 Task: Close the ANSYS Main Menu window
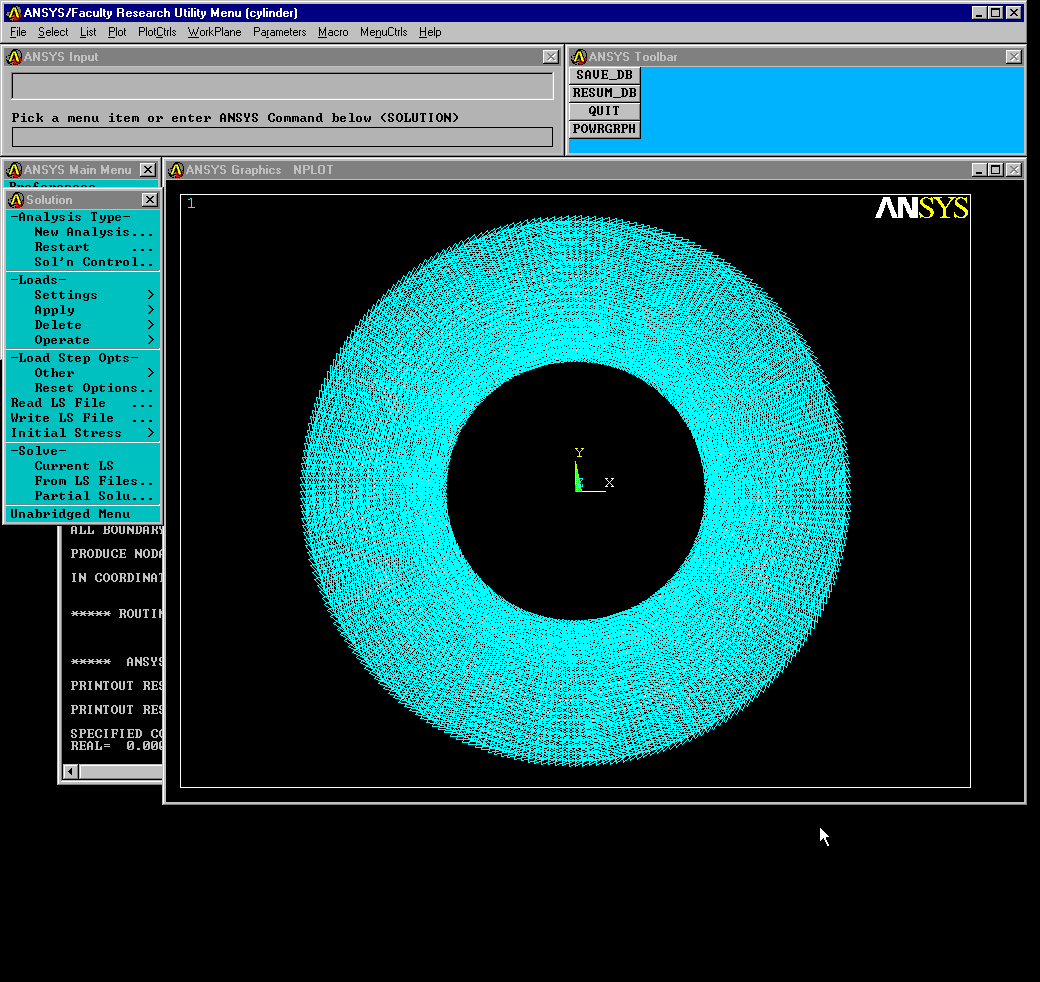148,170
